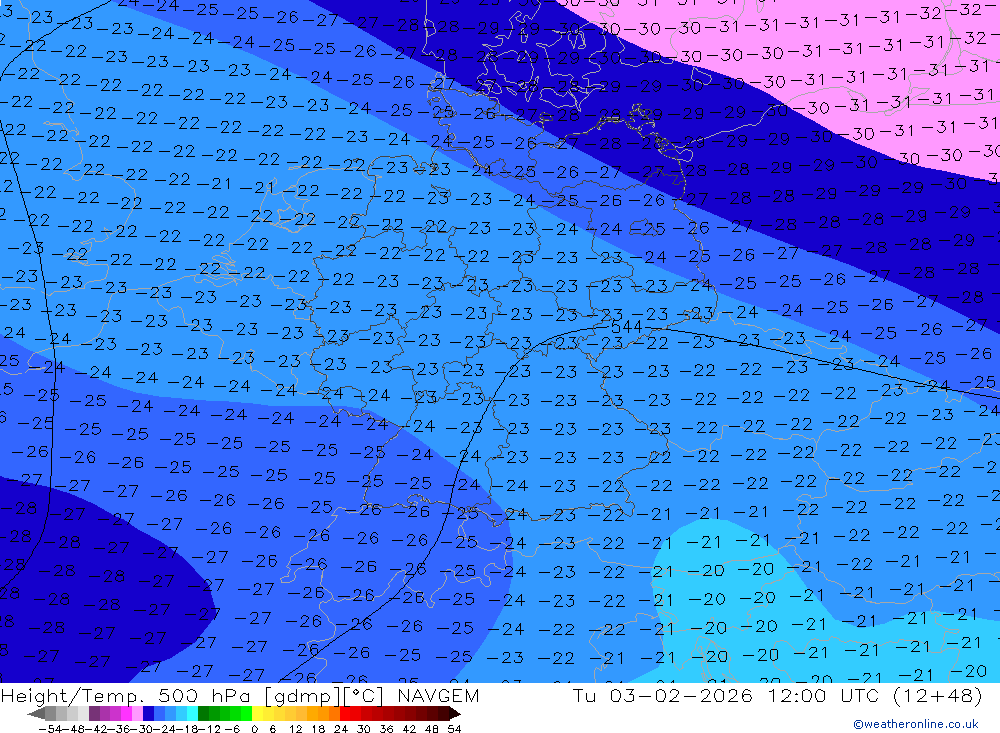This screenshot has width=1000, height=733.
Task: Click the '544' height contour label
Action: click(626, 327)
